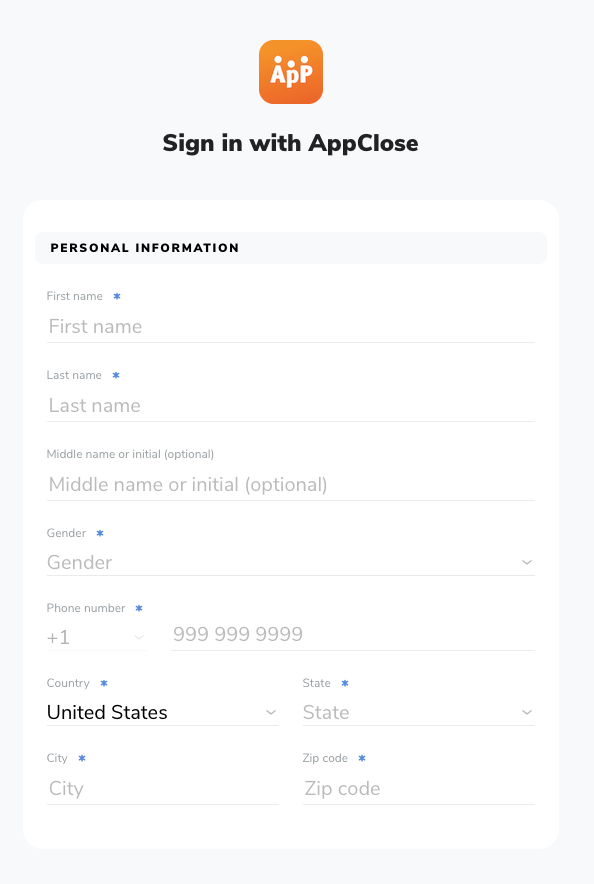
Task: Click the Gender dropdown chevron arrow
Action: coord(527,562)
